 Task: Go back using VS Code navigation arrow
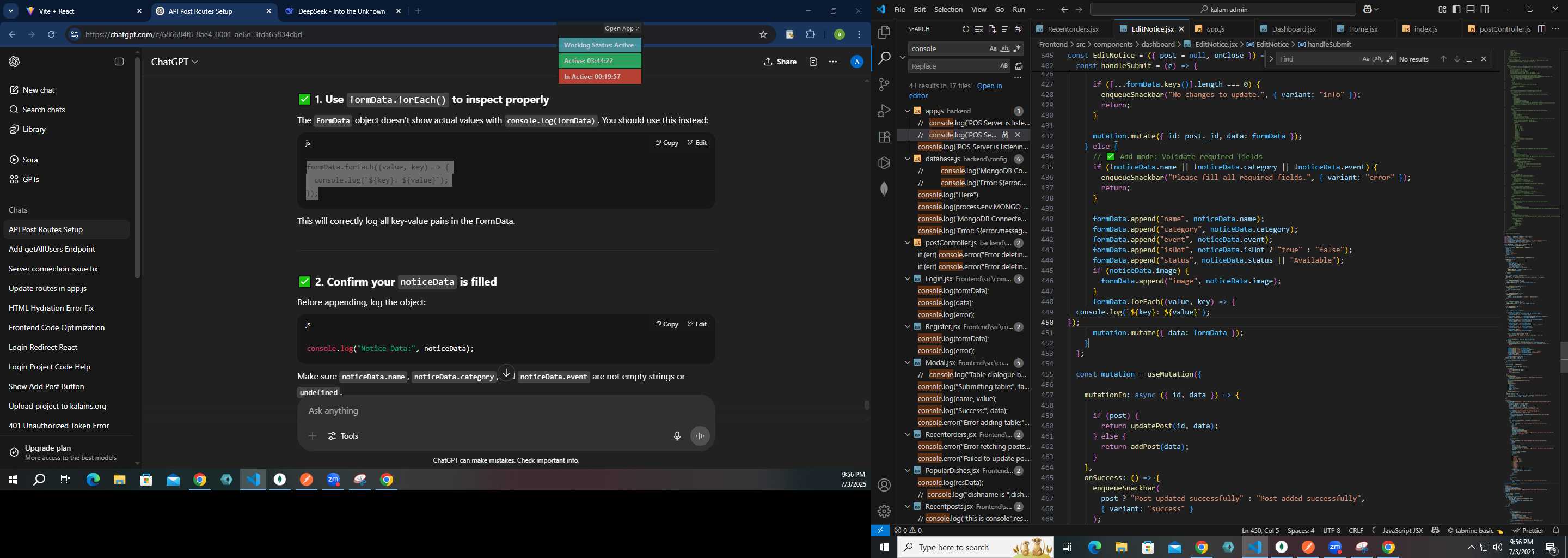[x=1064, y=10]
